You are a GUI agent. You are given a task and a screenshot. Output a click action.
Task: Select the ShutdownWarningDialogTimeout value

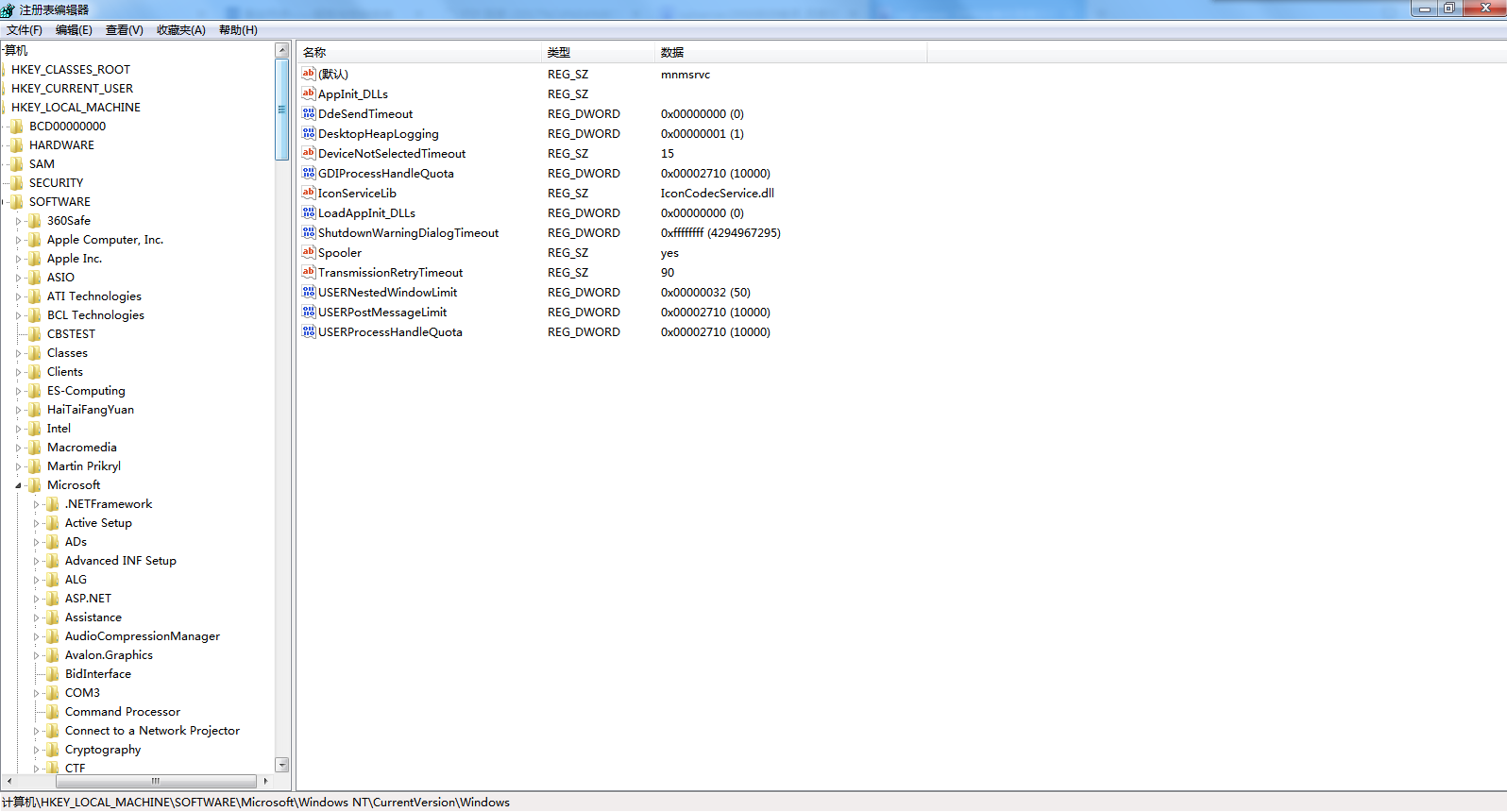408,233
